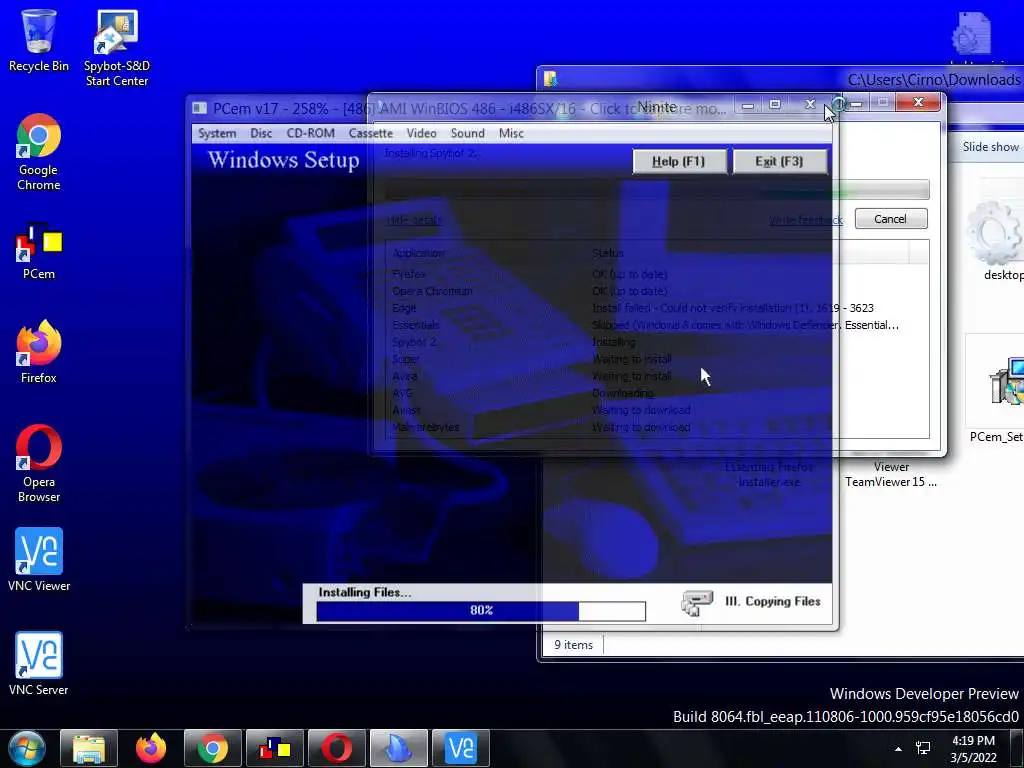Click the Ninite install progress bar
Screen dimensions: 1024x768
(x=656, y=190)
